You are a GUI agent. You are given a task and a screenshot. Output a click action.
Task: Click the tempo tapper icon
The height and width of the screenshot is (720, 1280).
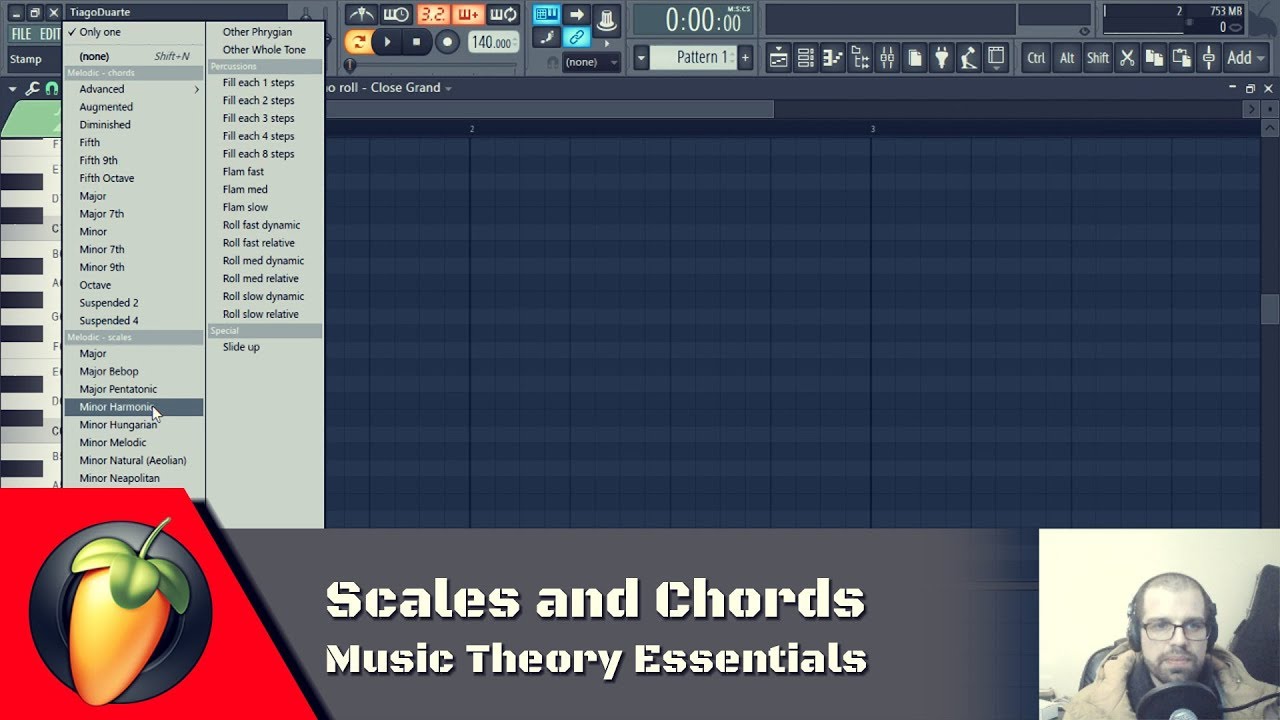coord(969,58)
